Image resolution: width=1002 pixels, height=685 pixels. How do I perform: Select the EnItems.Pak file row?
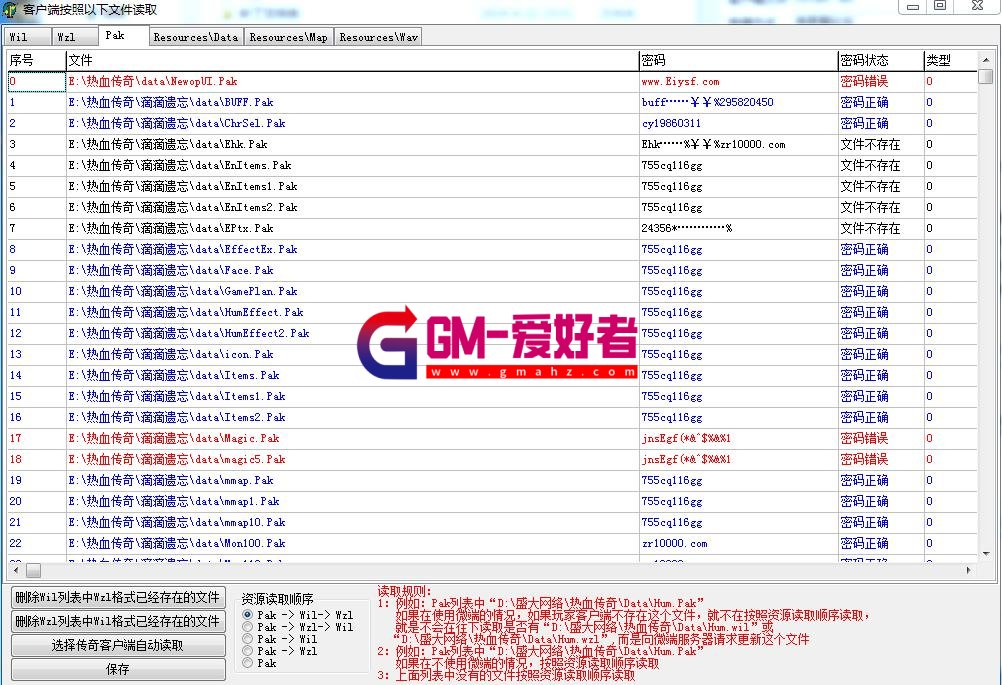pos(491,165)
